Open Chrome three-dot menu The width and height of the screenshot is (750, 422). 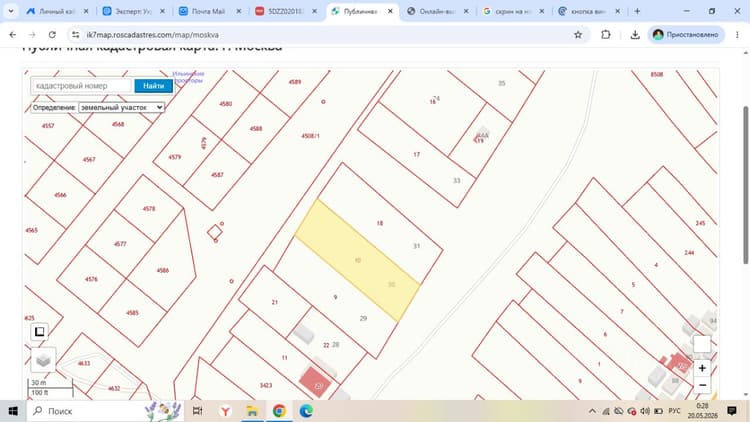click(x=737, y=34)
